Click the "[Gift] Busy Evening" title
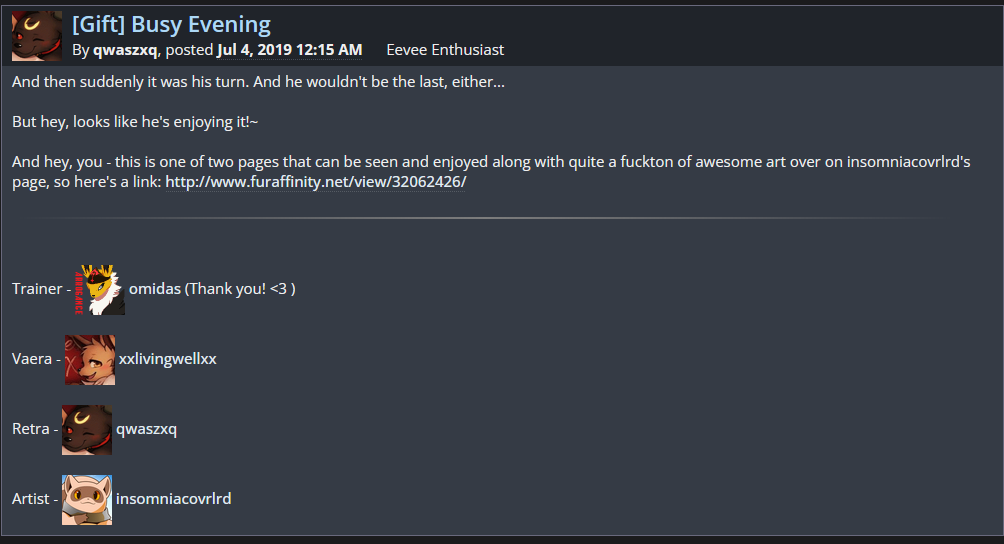1004x544 pixels. (x=171, y=24)
